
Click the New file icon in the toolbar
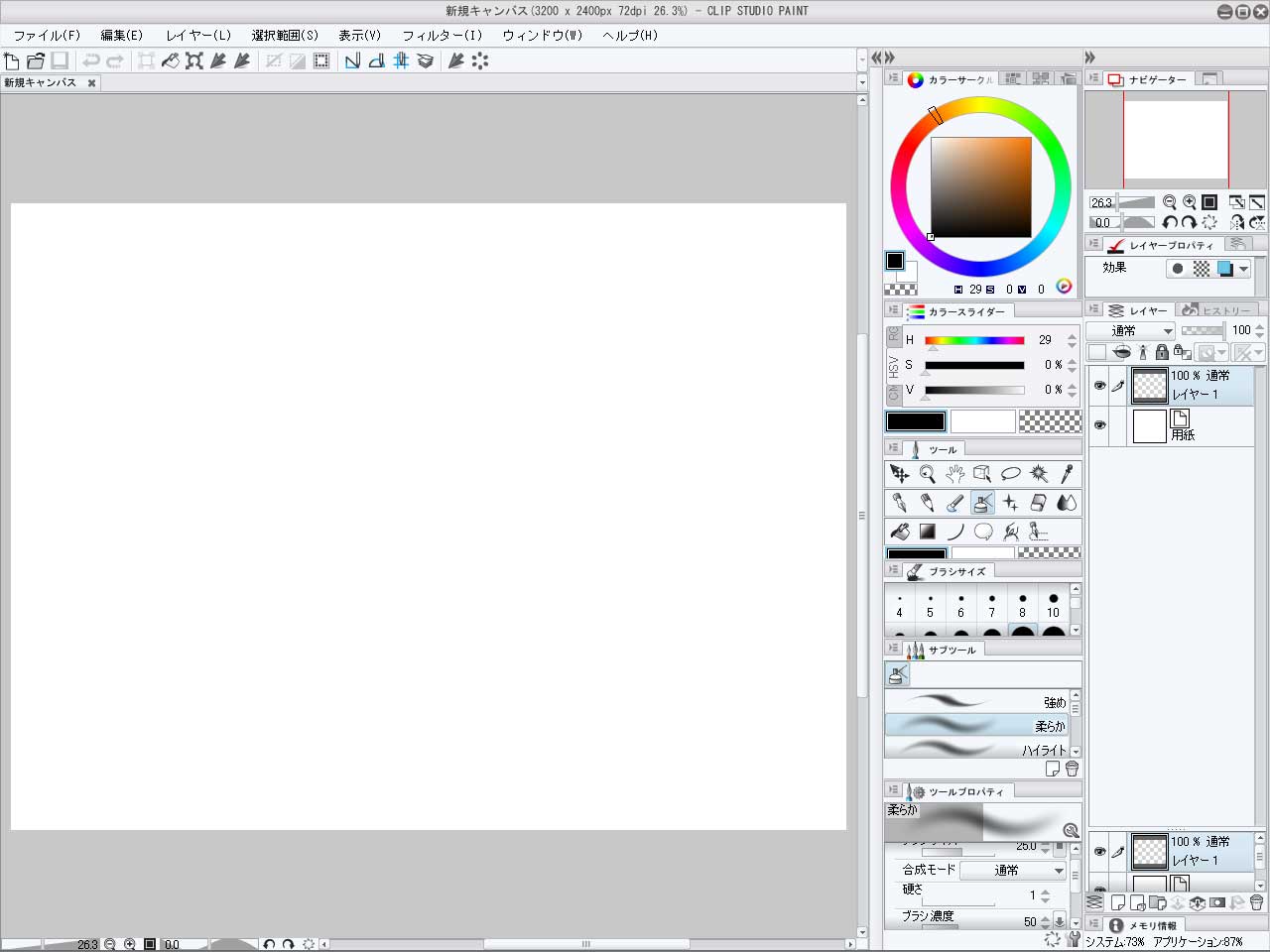(12, 60)
